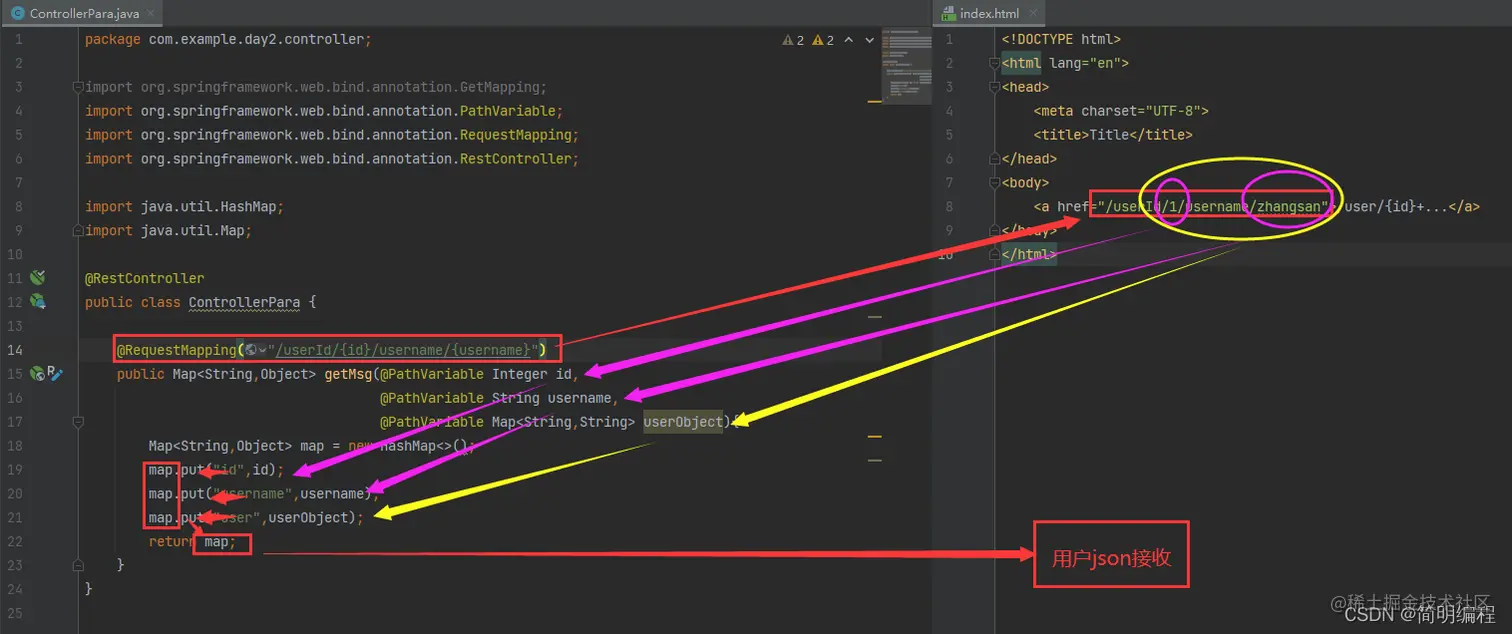Click the package com.example.day2.controller line
The width and height of the screenshot is (1512, 634).
(x=228, y=40)
